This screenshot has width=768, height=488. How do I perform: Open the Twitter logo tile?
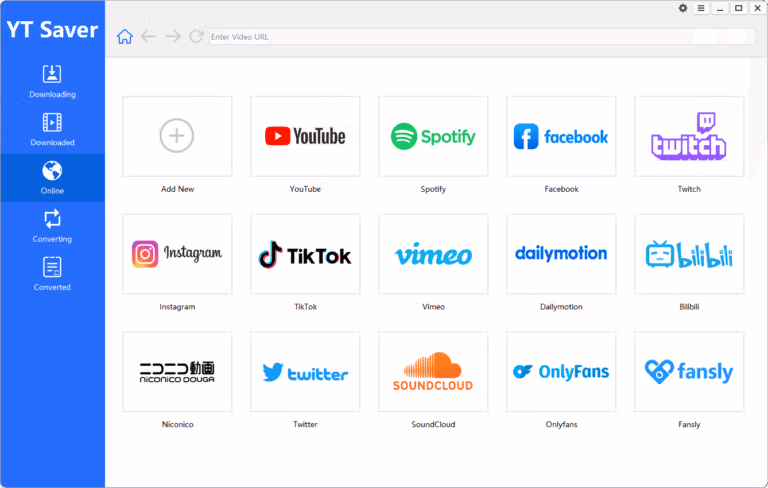(305, 371)
